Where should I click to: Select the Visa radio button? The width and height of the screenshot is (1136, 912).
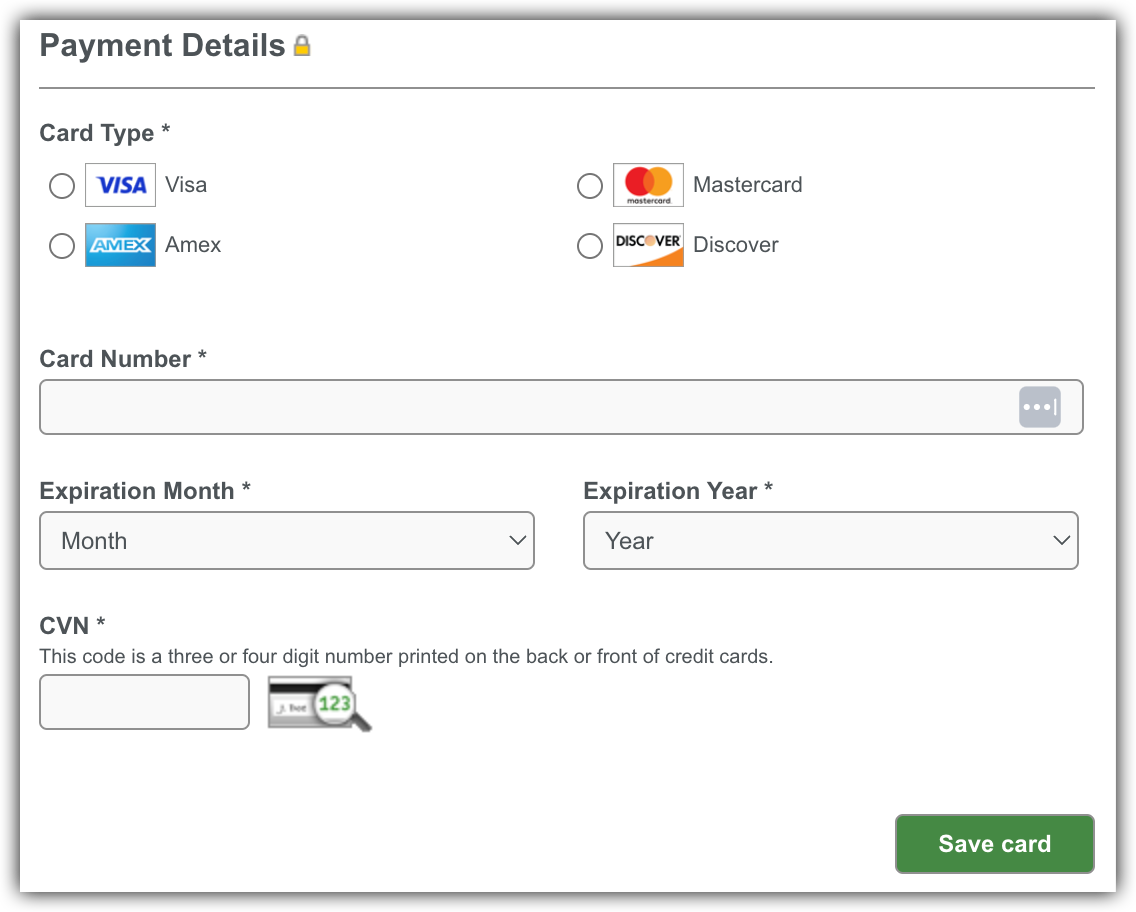(61, 185)
